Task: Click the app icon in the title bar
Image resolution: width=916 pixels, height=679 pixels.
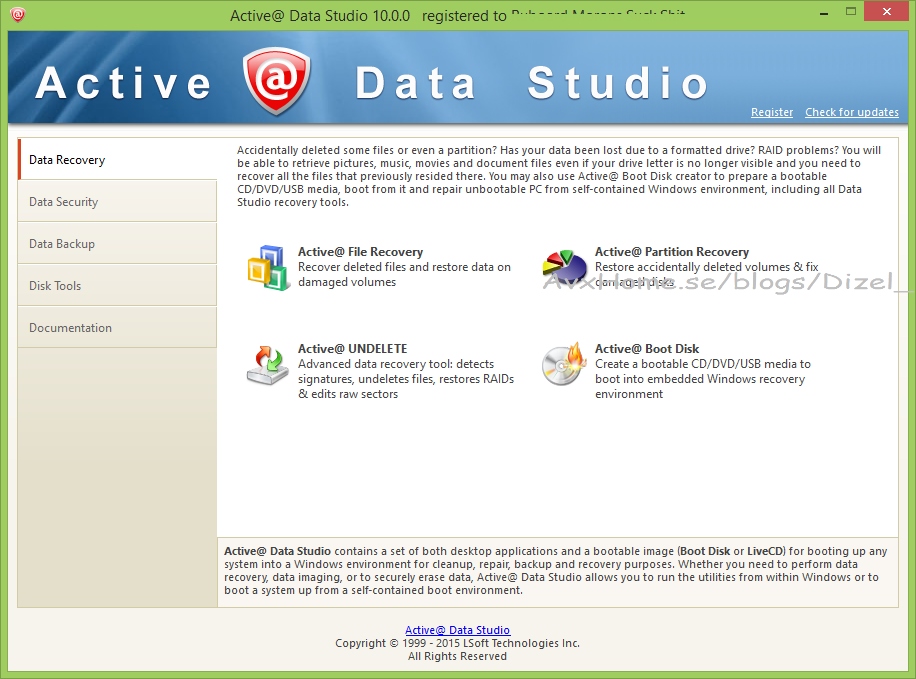Action: point(18,14)
